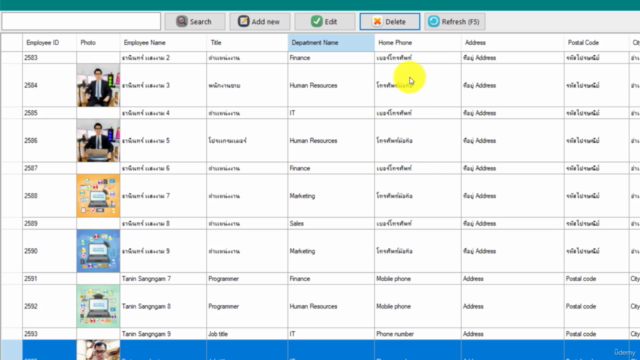
Task: Select Employee ID cell 2591
Action: (x=49, y=279)
